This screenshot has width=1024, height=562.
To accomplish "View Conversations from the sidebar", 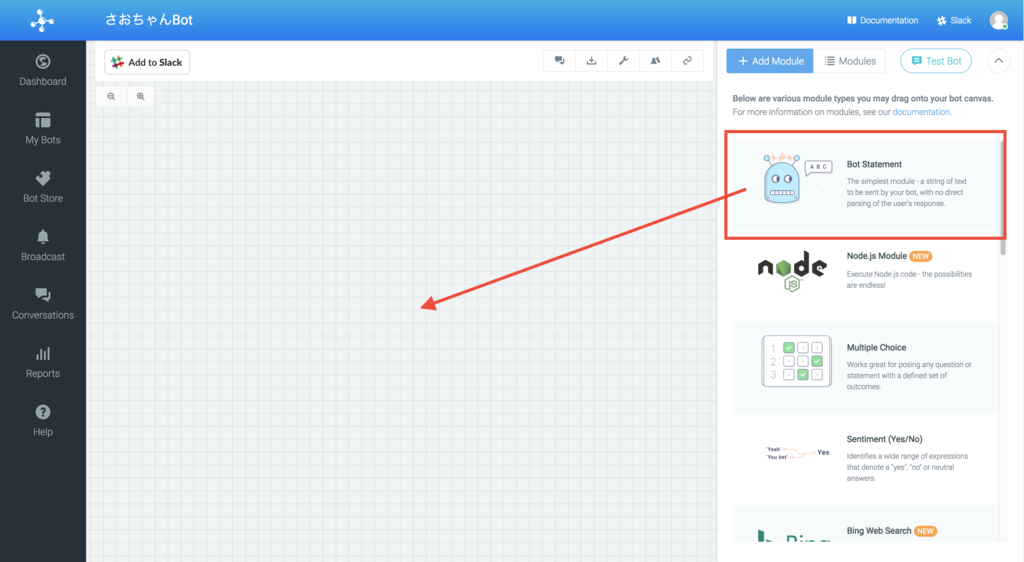I will tap(42, 304).
